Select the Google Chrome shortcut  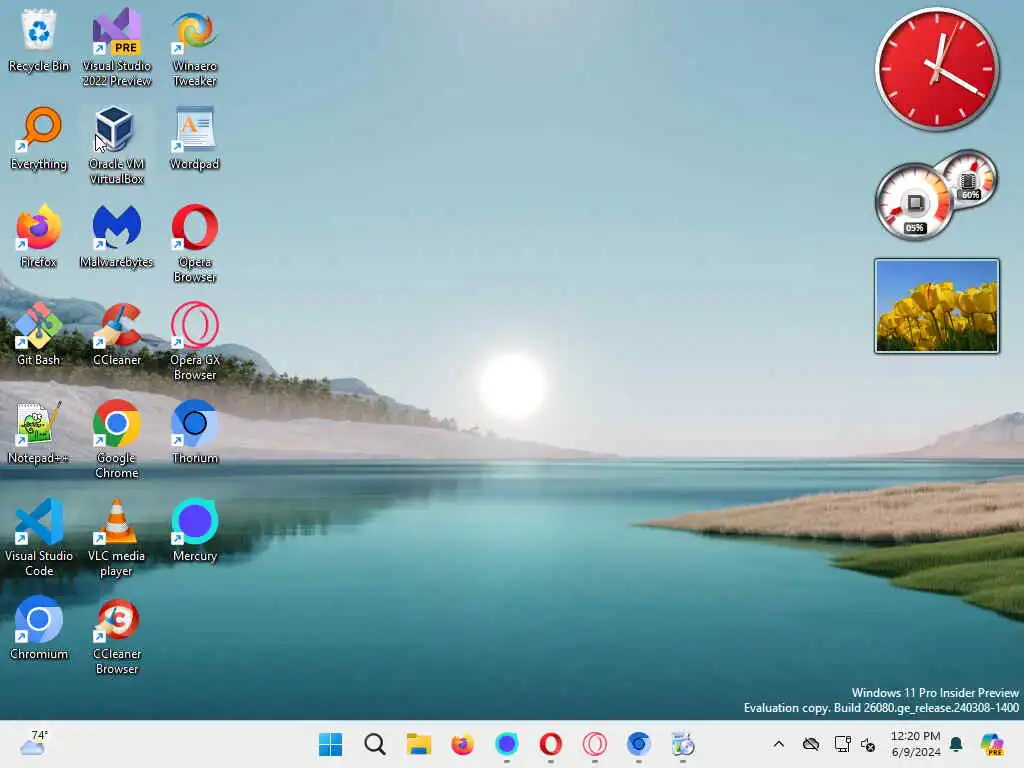click(x=117, y=440)
